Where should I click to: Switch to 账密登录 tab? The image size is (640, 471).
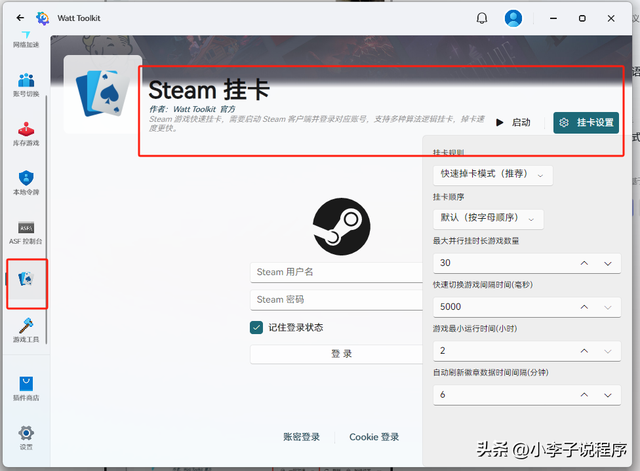[301, 437]
